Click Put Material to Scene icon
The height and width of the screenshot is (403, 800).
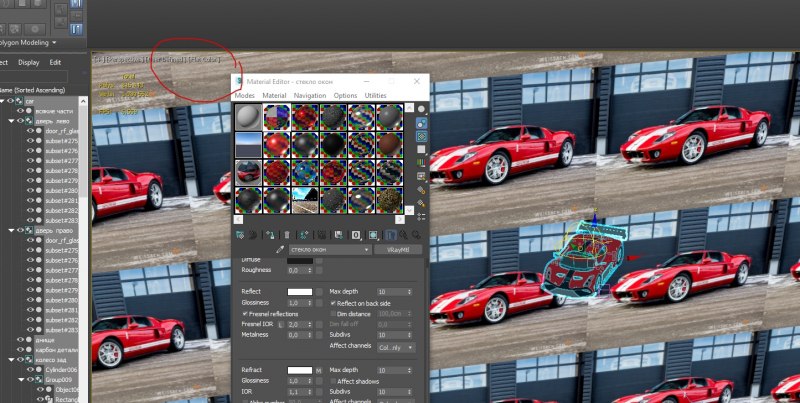253,235
